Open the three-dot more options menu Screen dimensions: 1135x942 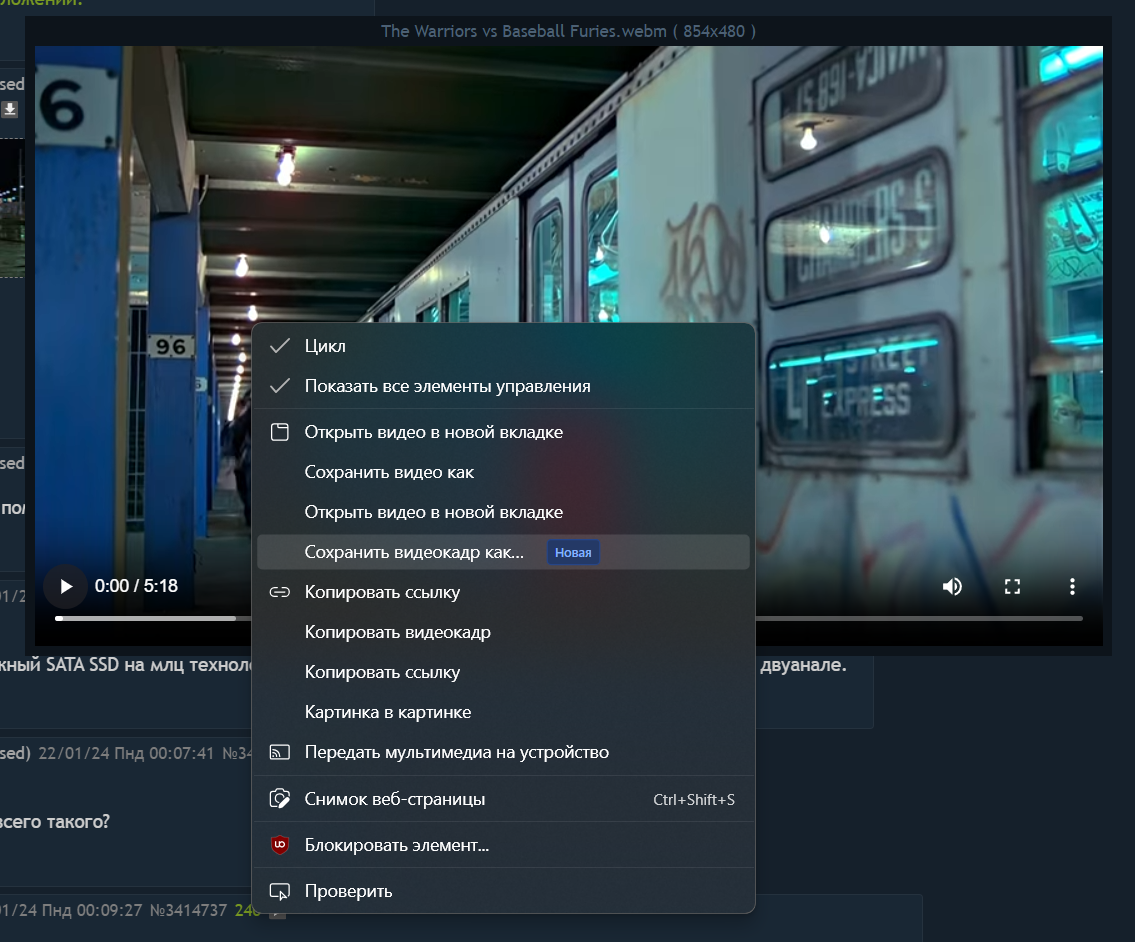click(x=1072, y=586)
